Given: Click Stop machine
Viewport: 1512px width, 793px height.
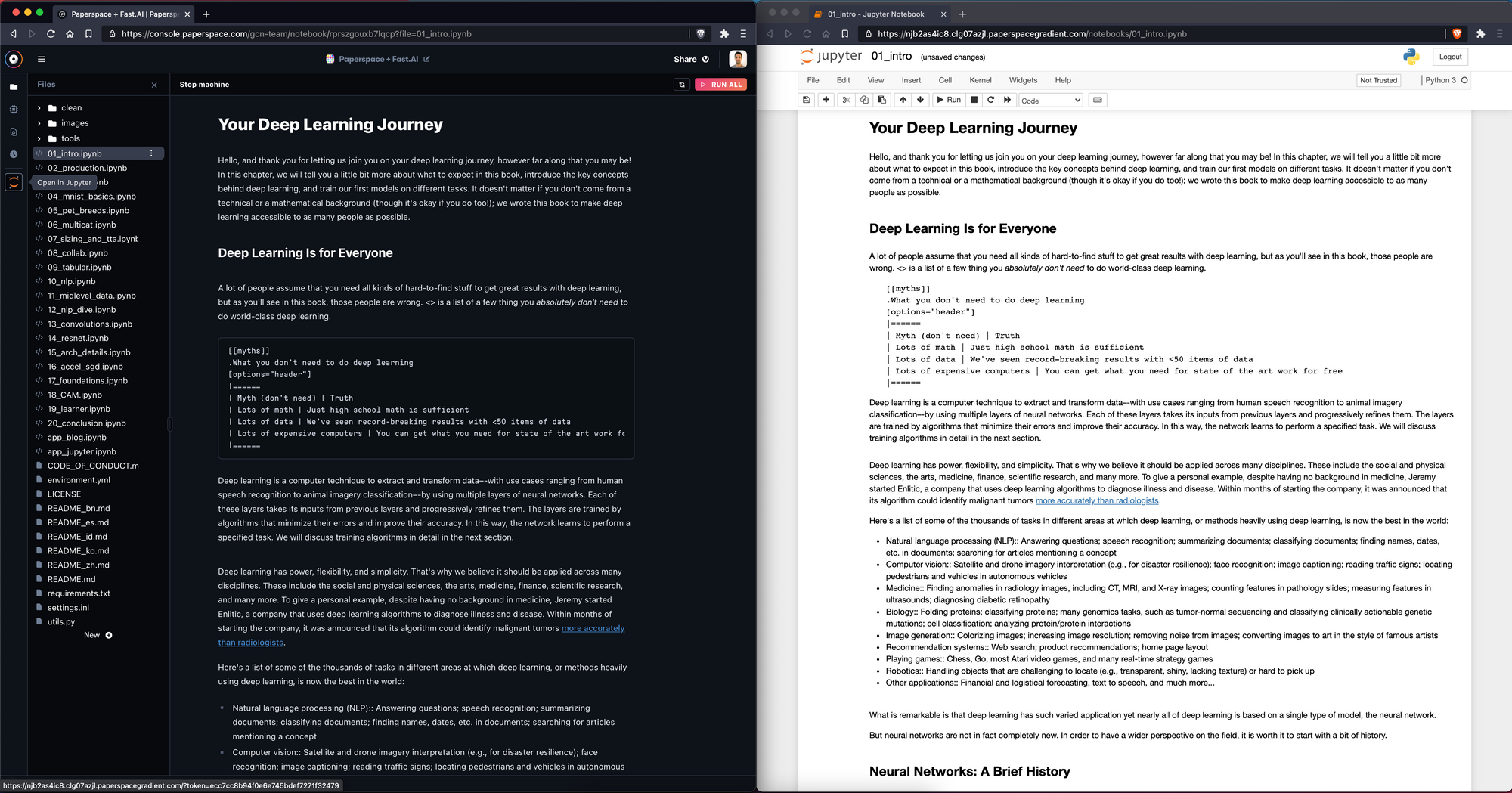Looking at the screenshot, I should point(204,85).
